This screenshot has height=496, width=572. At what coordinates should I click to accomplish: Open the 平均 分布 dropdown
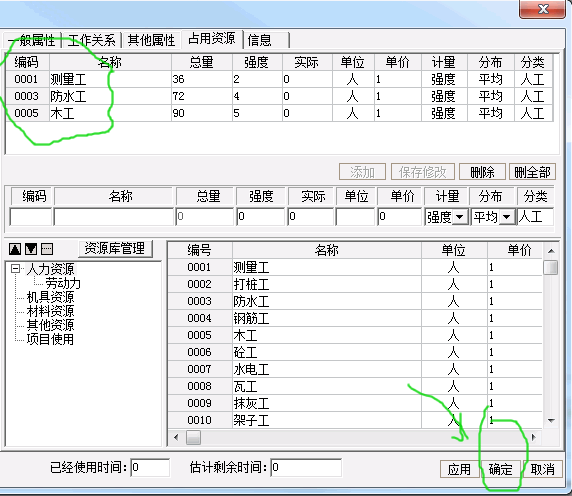(507, 217)
